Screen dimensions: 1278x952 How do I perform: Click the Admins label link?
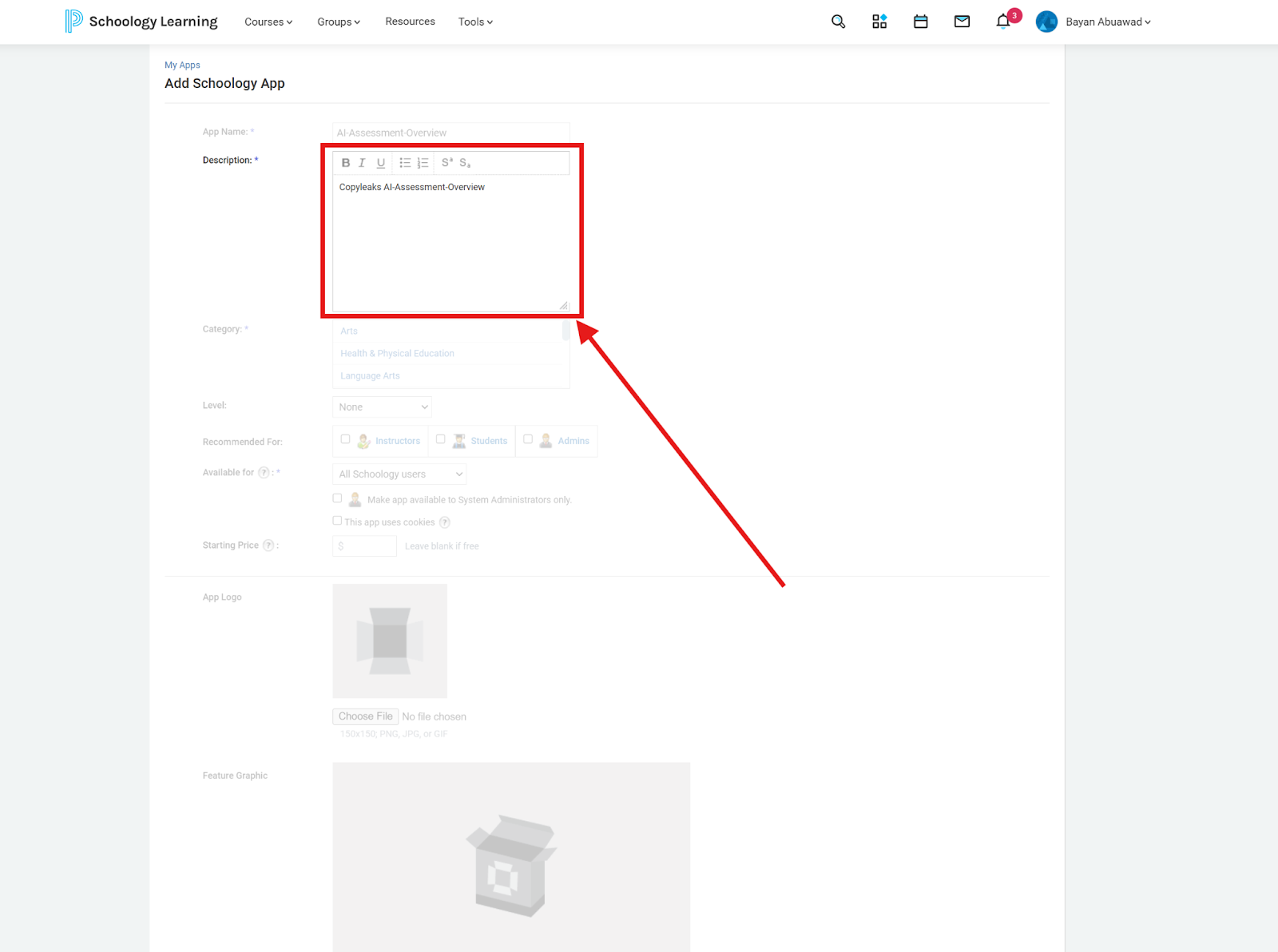[x=574, y=441]
